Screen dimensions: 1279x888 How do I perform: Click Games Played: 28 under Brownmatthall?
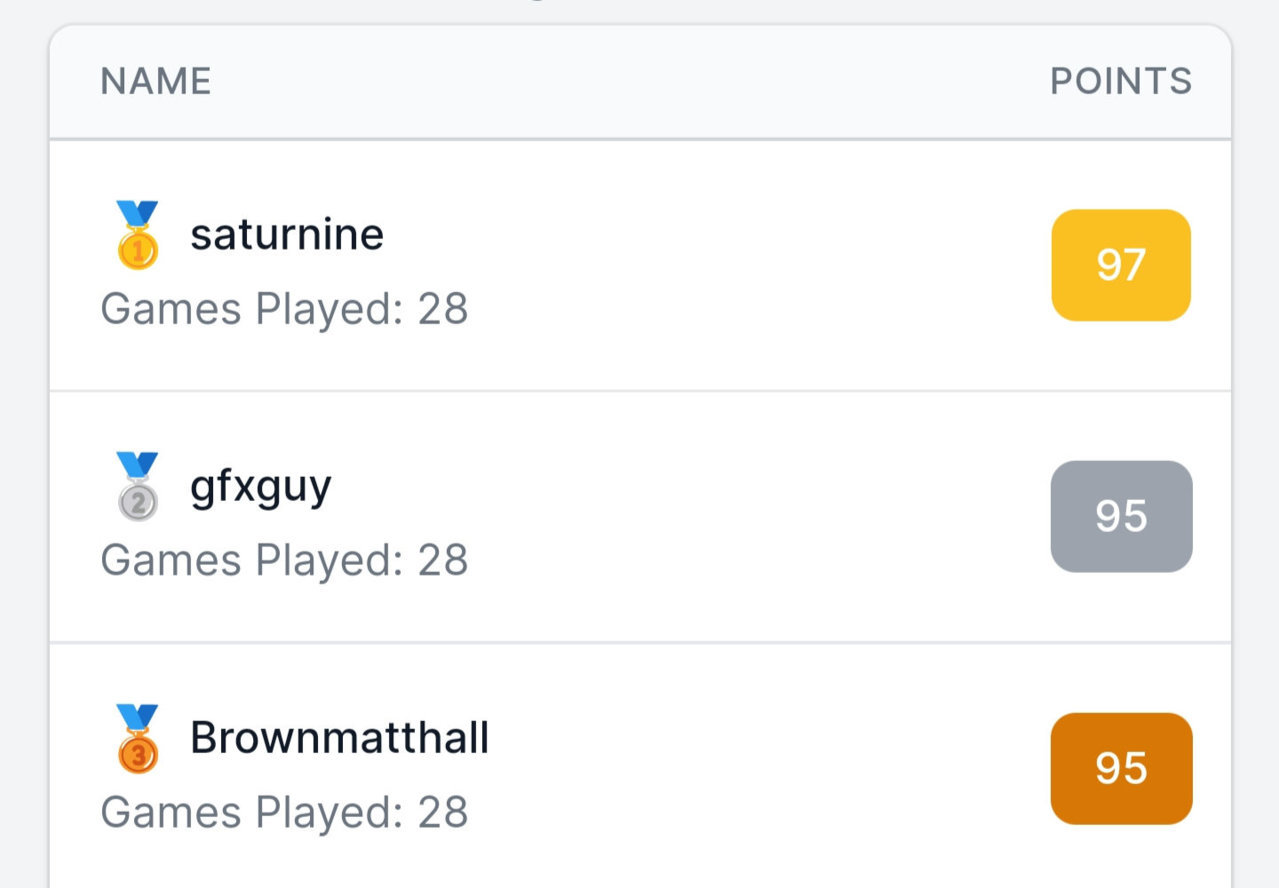tap(284, 812)
